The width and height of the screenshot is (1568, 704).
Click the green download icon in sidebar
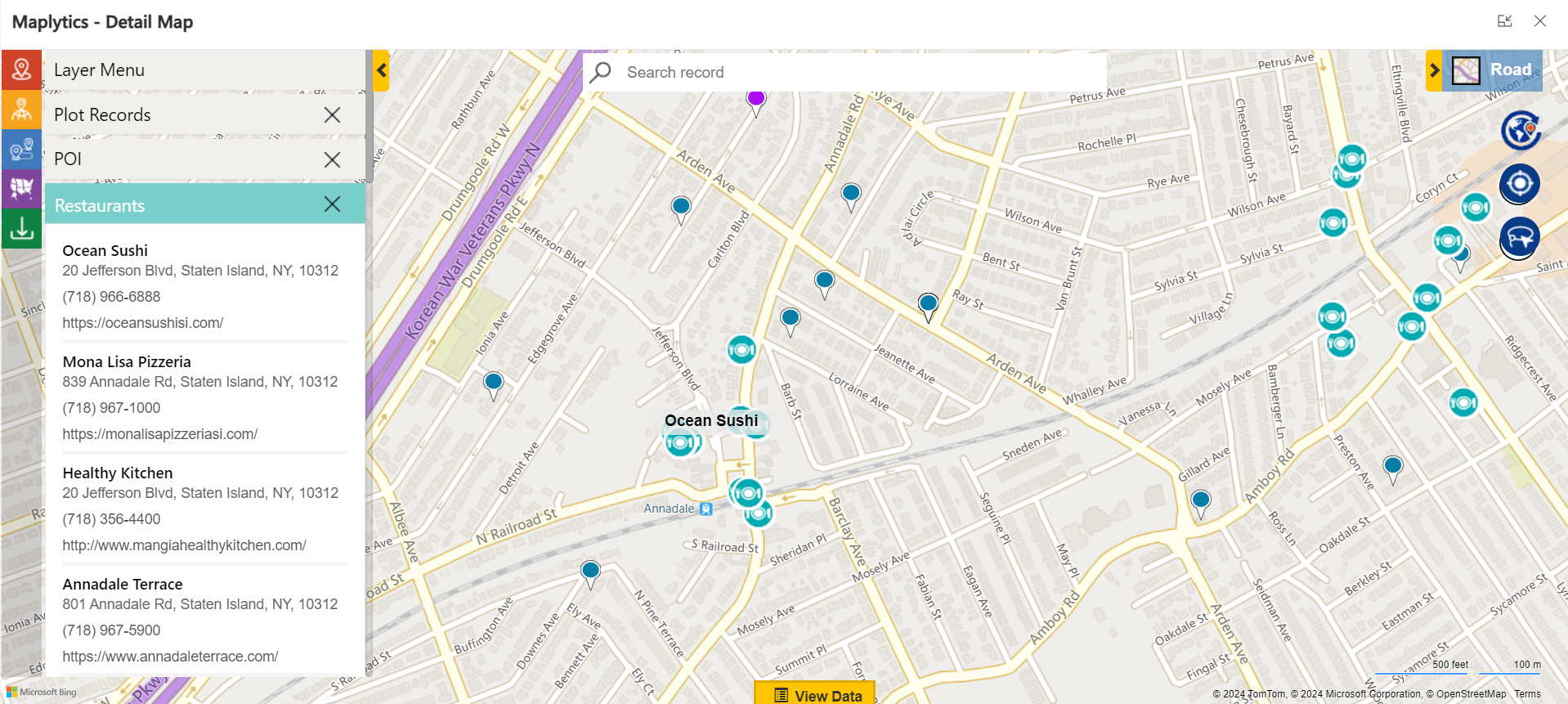click(x=21, y=229)
